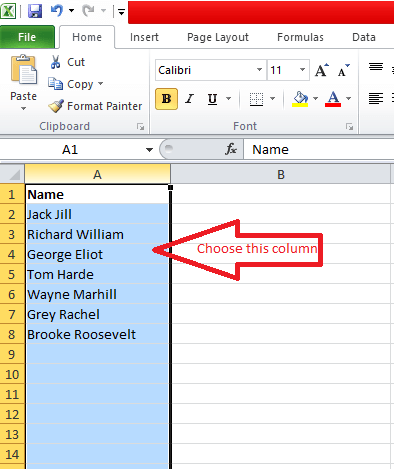Click cell containing Grey Rachel
Screen dimensions: 394x469
coord(97,314)
